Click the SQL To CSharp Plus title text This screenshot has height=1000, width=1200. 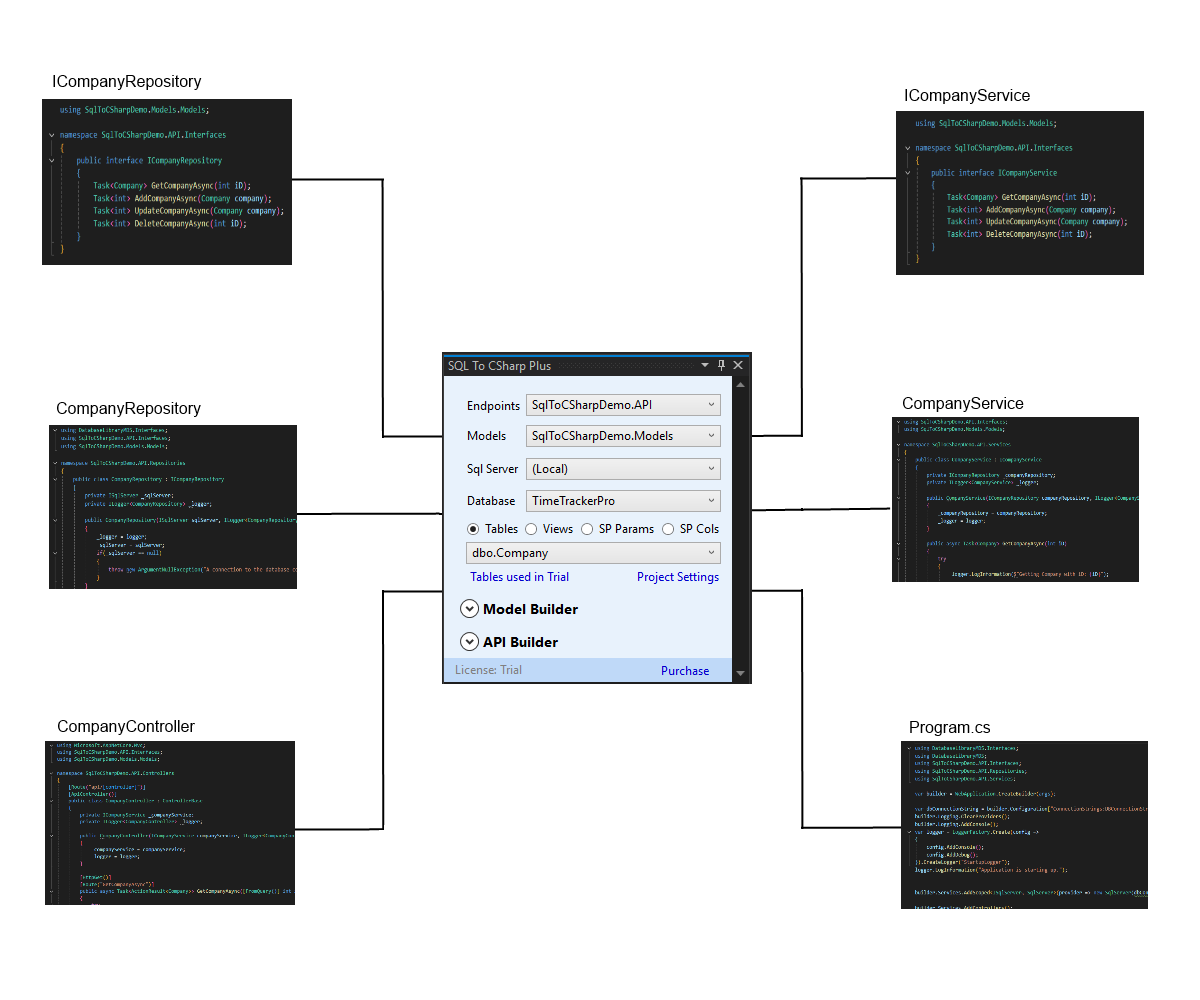pyautogui.click(x=499, y=366)
